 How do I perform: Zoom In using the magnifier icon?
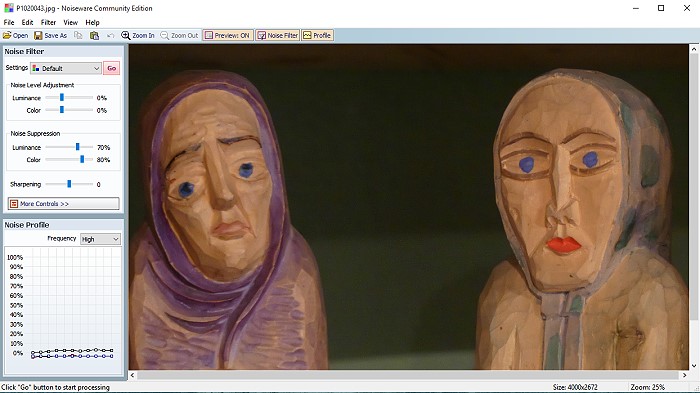click(126, 35)
